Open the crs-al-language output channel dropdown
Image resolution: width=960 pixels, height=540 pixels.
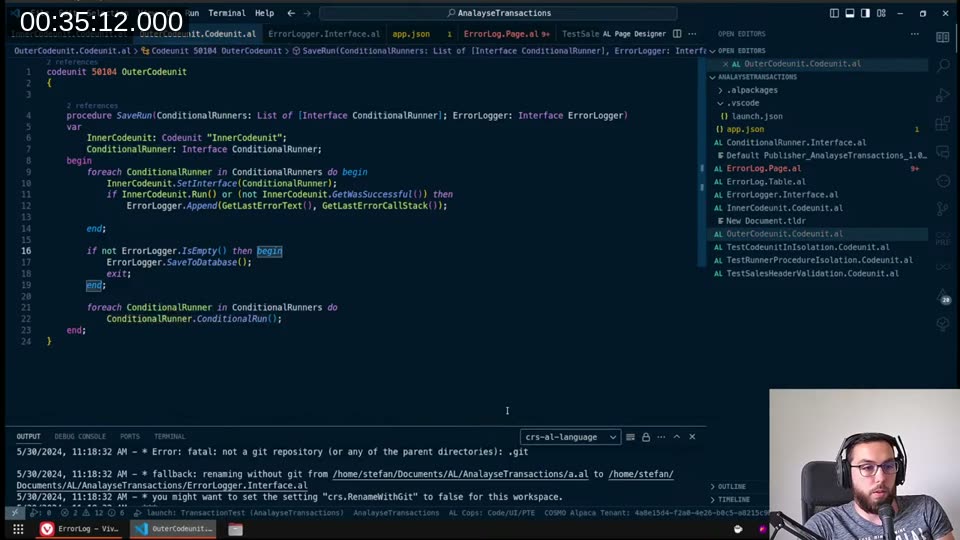click(x=570, y=437)
